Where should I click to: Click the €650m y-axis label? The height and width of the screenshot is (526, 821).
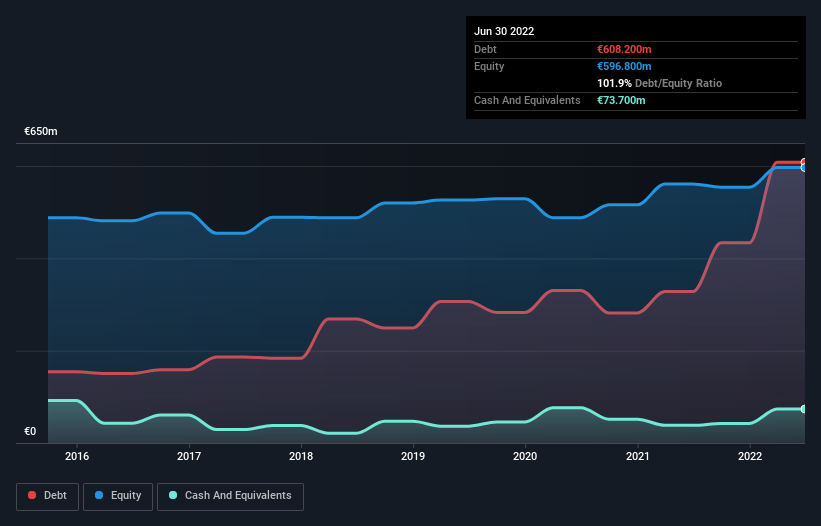[x=41, y=131]
